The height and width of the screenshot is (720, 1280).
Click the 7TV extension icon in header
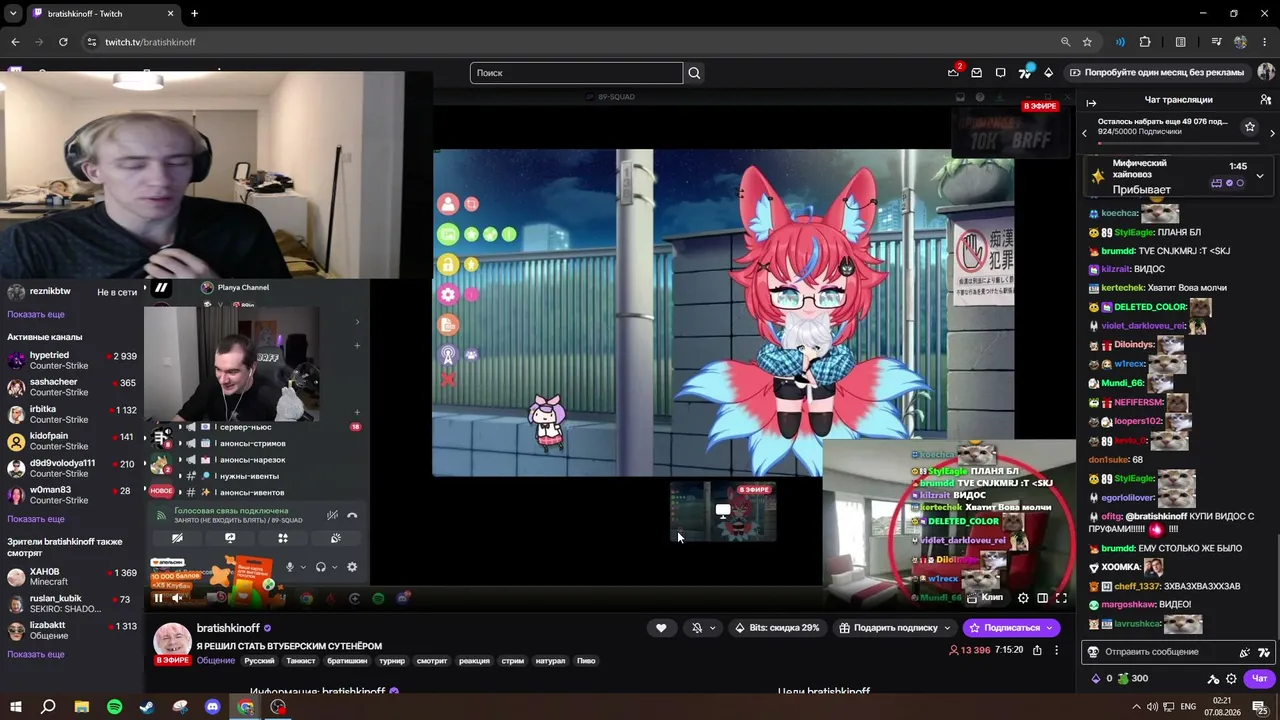[1025, 72]
